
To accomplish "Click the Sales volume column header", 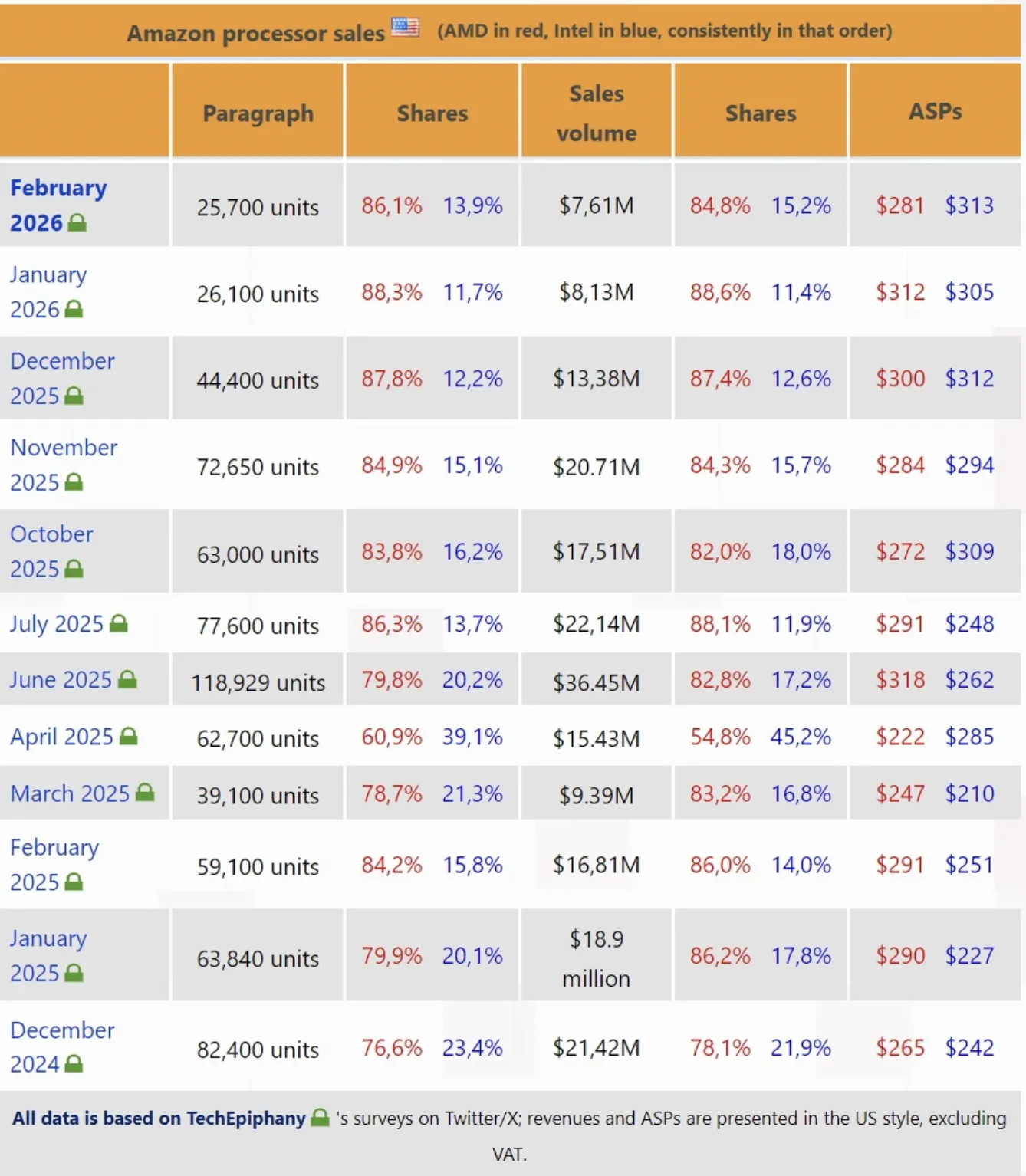I will (x=597, y=112).
